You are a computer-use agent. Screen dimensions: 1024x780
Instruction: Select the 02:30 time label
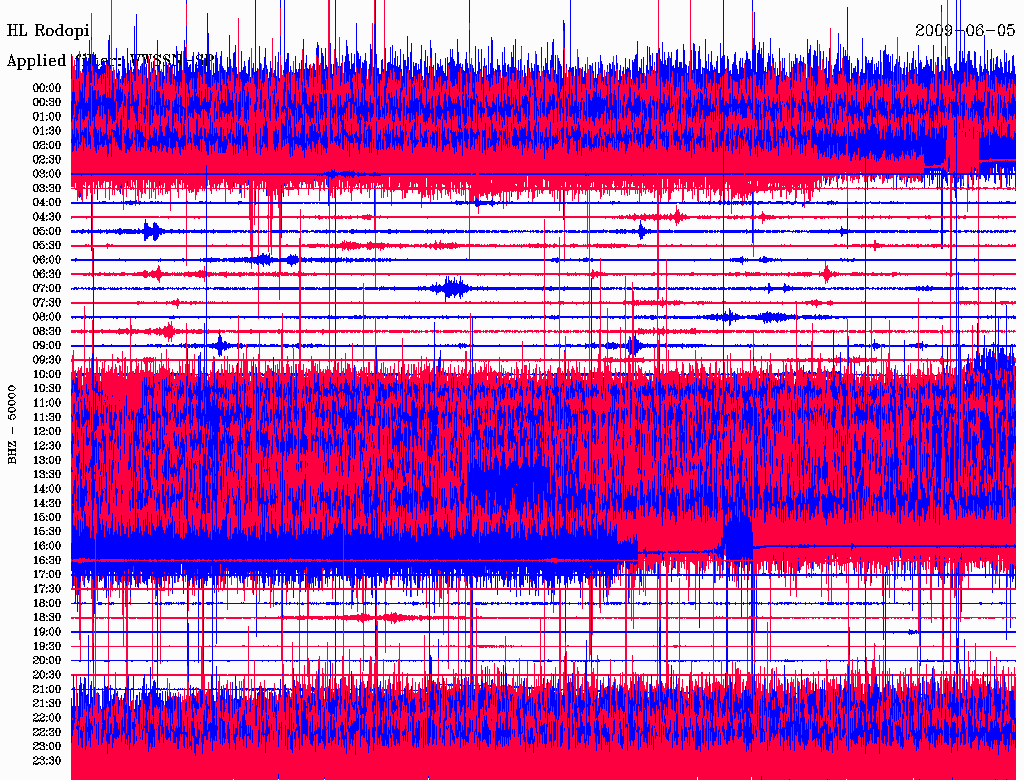[47, 160]
